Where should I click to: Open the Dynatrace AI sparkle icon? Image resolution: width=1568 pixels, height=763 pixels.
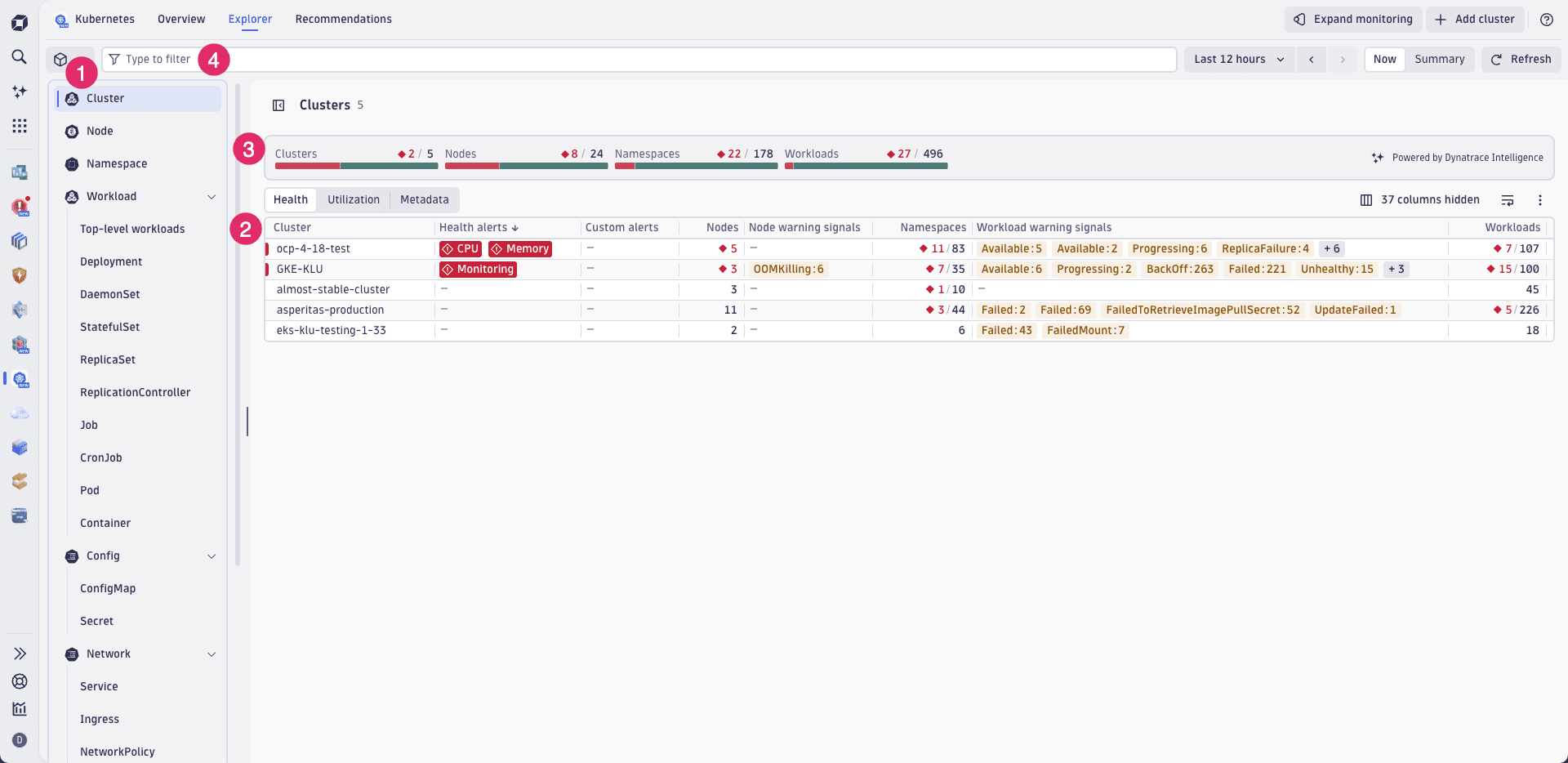(x=20, y=91)
